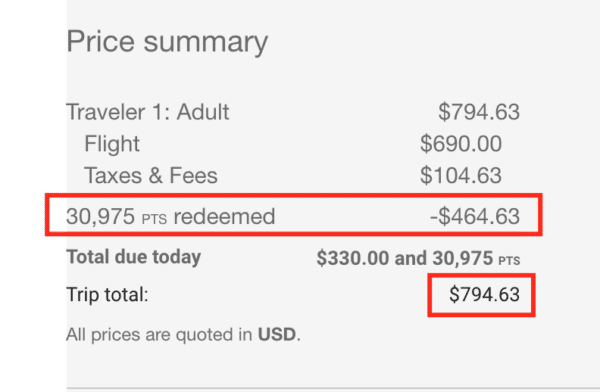Click the Taxes & Fees amount $104.63
The width and height of the screenshot is (600, 392).
461,176
